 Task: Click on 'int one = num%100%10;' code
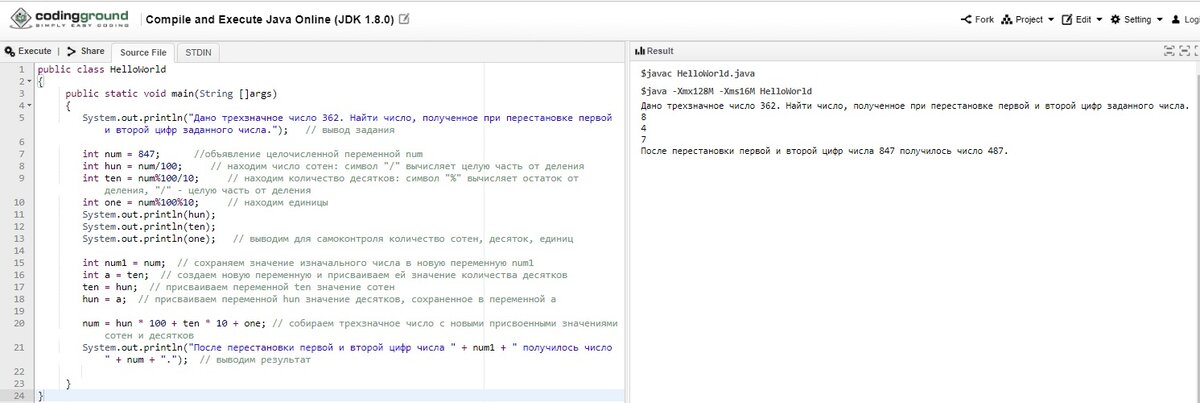point(141,202)
